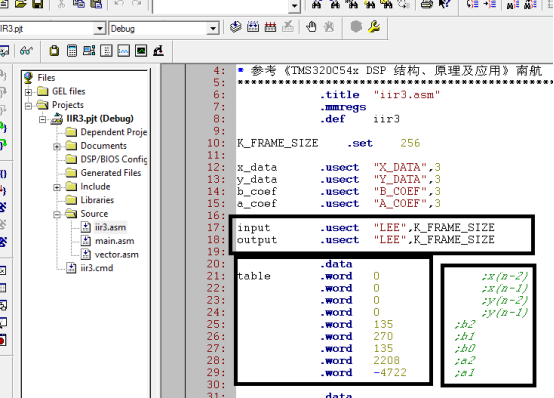Click .mmregs directive on line 7
Viewport: 554px width, 398px height.
tap(343, 107)
